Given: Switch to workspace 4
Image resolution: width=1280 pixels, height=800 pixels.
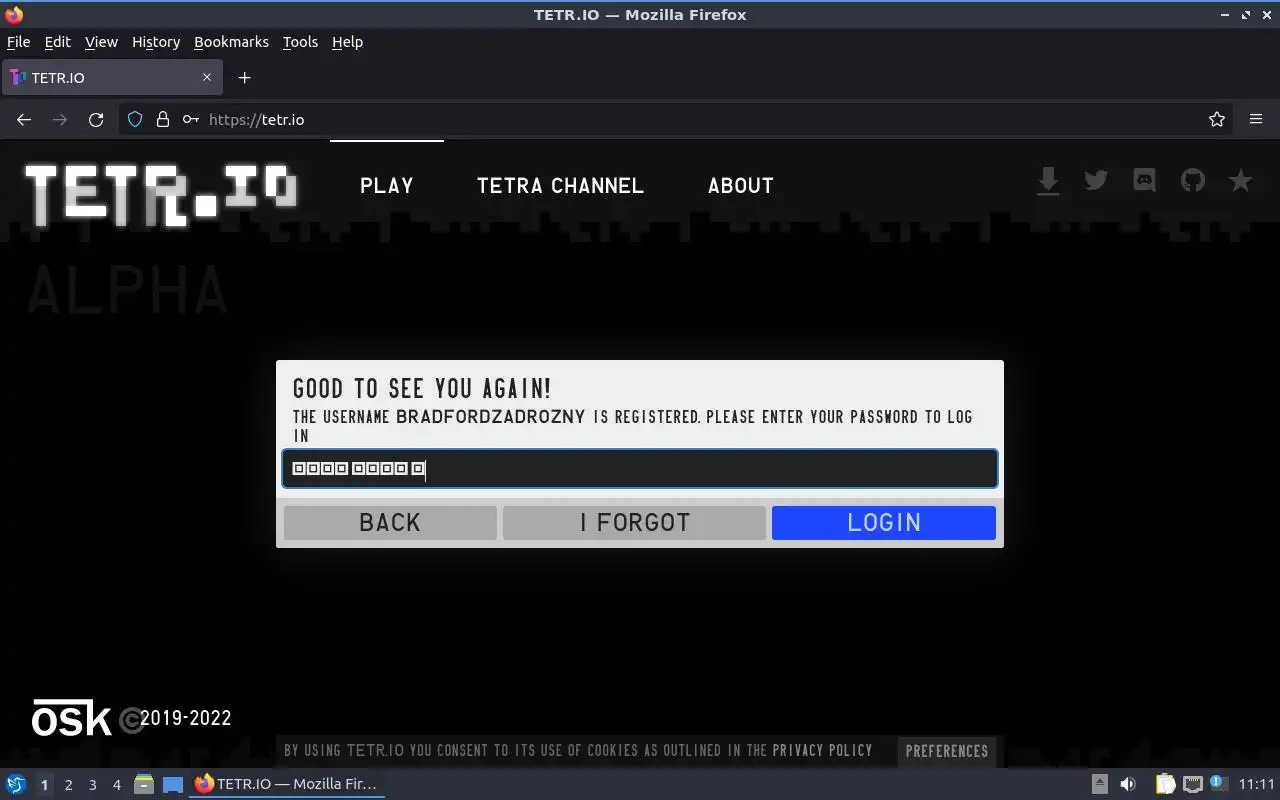Looking at the screenshot, I should pyautogui.click(x=117, y=785).
